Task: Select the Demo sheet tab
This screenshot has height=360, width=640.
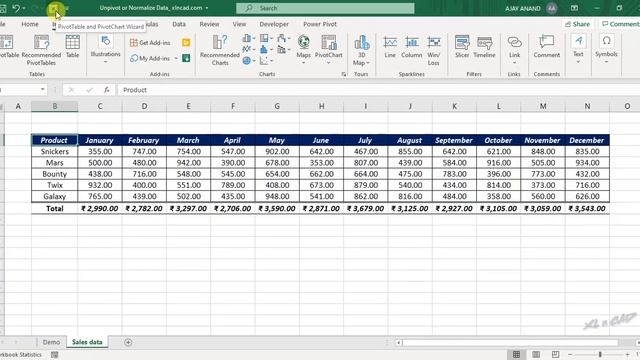Action: pos(51,342)
